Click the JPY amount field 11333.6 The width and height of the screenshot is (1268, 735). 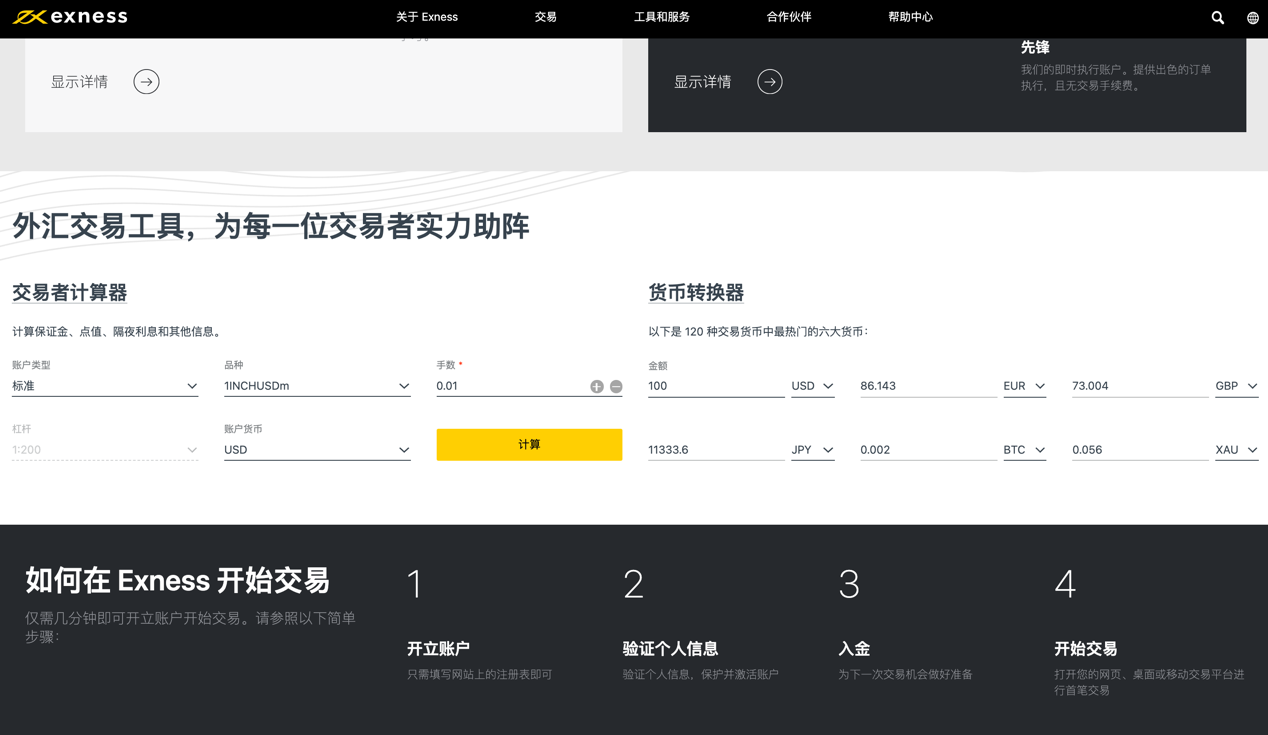coord(716,450)
